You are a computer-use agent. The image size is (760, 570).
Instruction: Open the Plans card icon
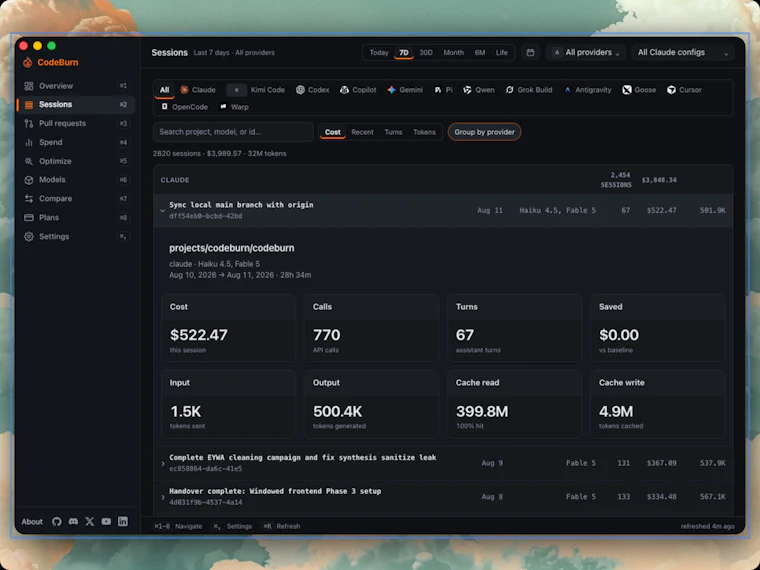point(29,218)
